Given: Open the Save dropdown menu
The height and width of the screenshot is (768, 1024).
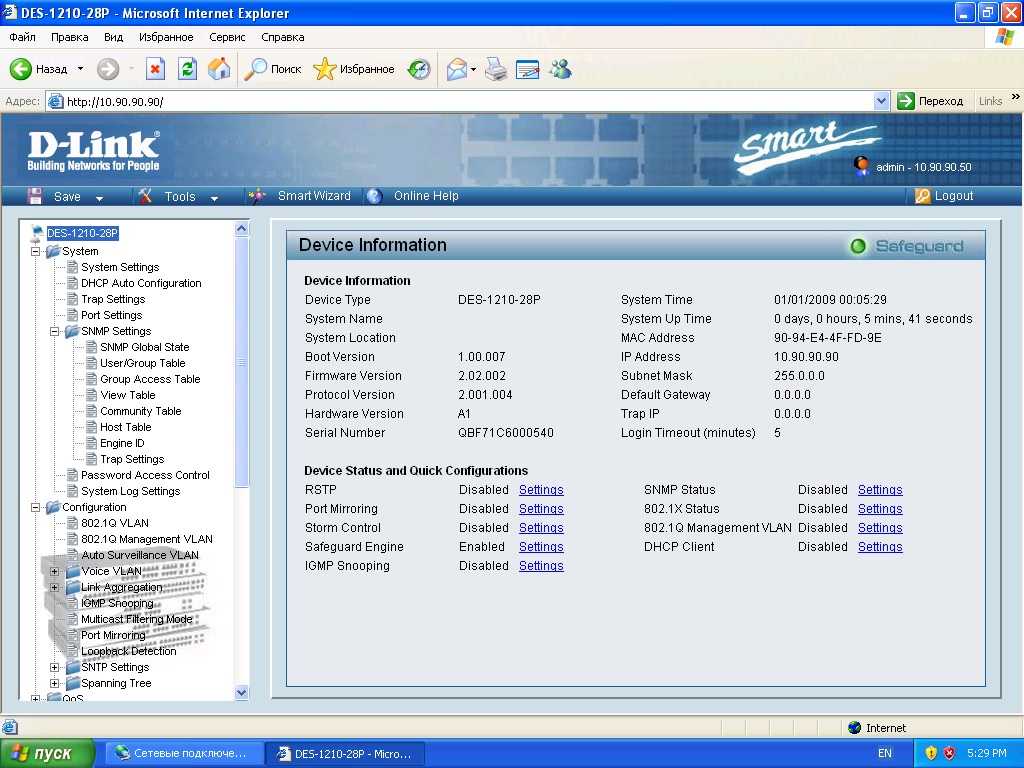Looking at the screenshot, I should click(x=67, y=197).
